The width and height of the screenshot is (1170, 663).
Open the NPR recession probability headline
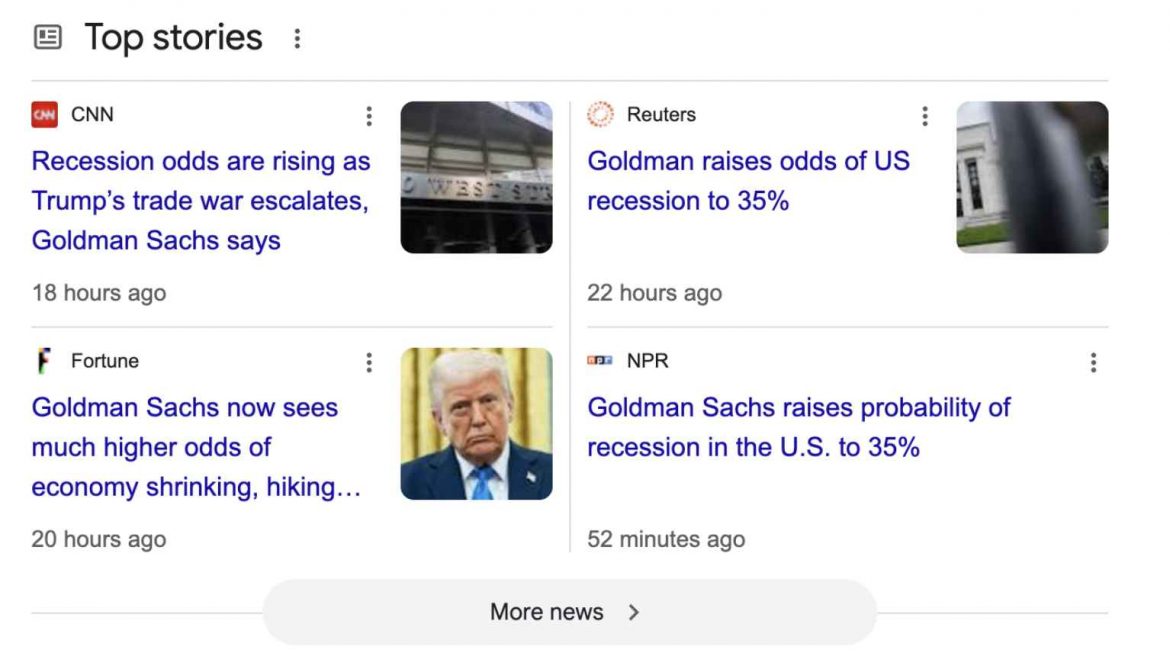798,427
